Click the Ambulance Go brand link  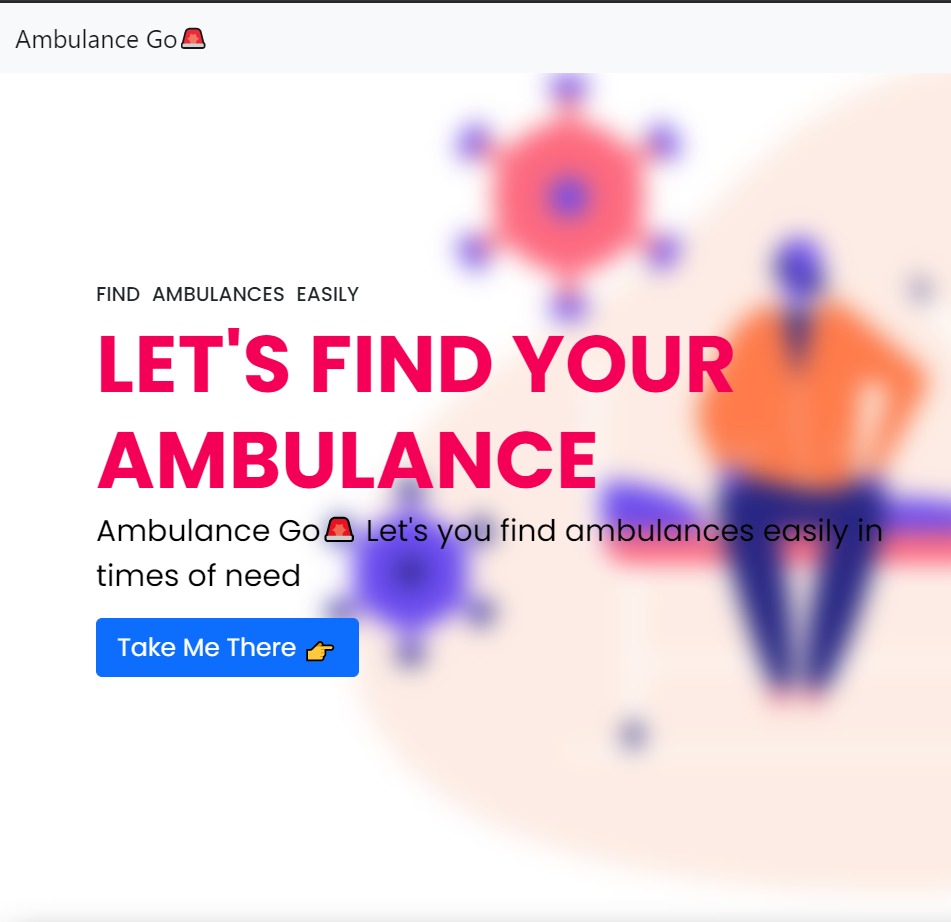pos(110,39)
